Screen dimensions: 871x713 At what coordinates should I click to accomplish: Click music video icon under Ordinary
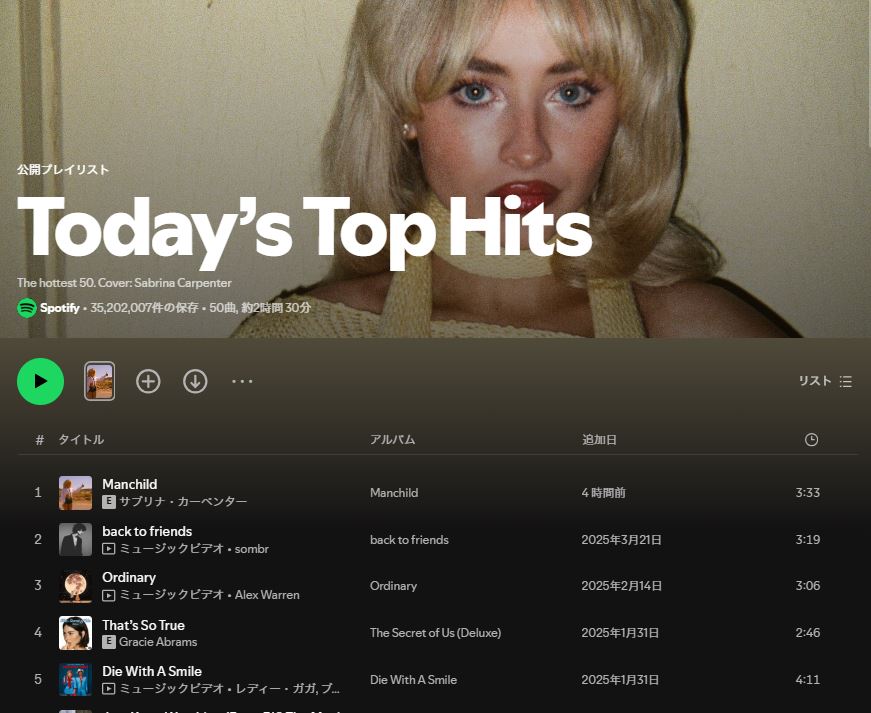tap(109, 595)
